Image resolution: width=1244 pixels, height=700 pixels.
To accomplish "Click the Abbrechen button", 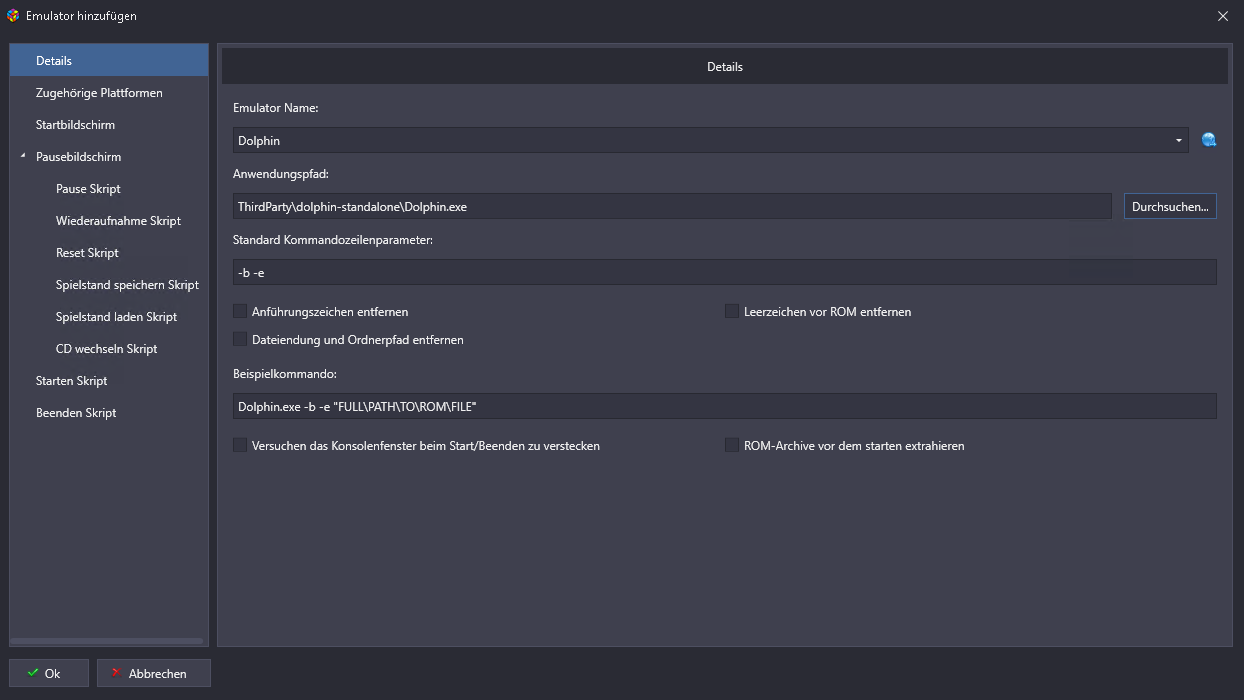I will [154, 673].
